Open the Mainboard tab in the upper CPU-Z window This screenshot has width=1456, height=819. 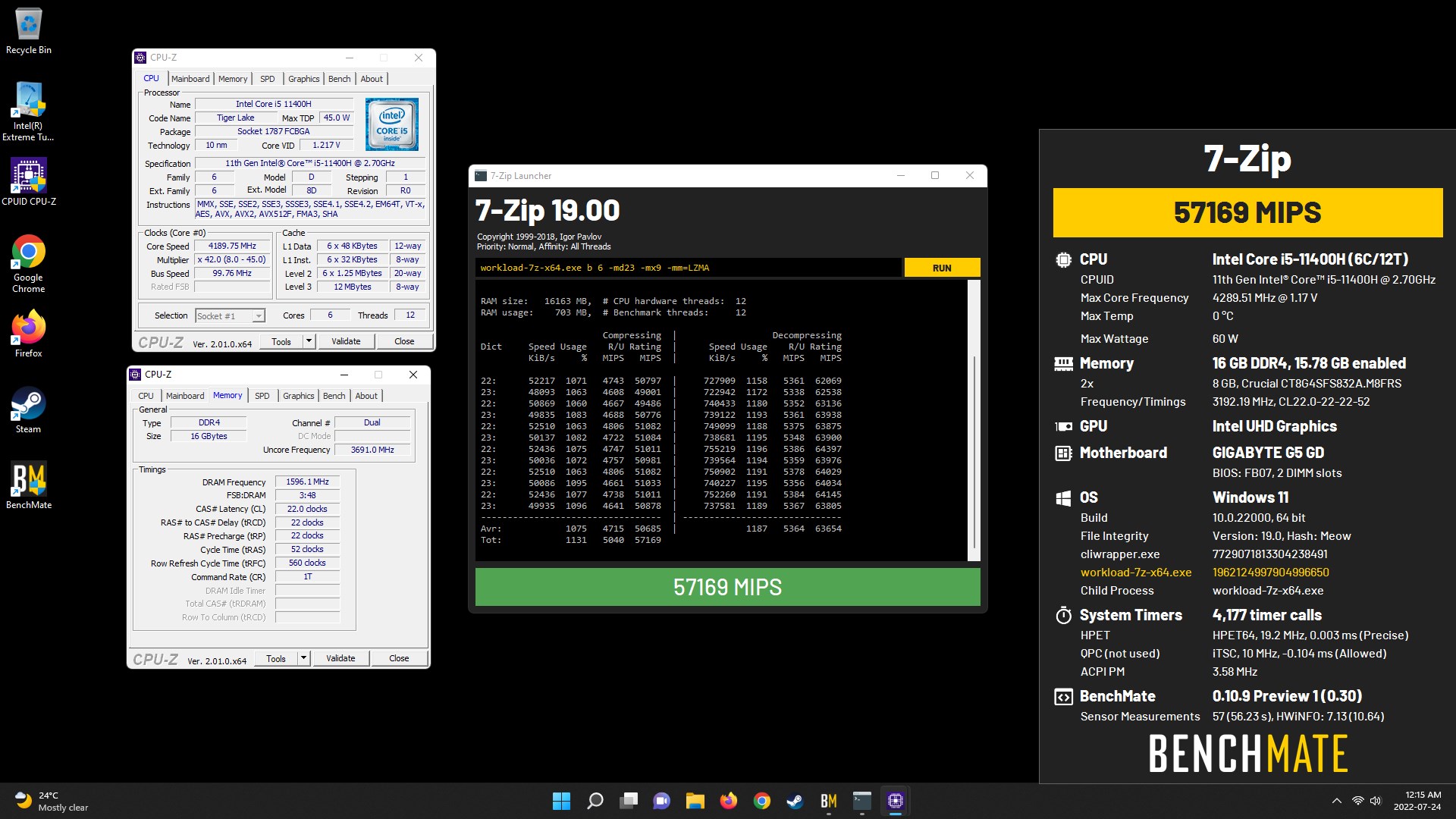click(x=190, y=79)
